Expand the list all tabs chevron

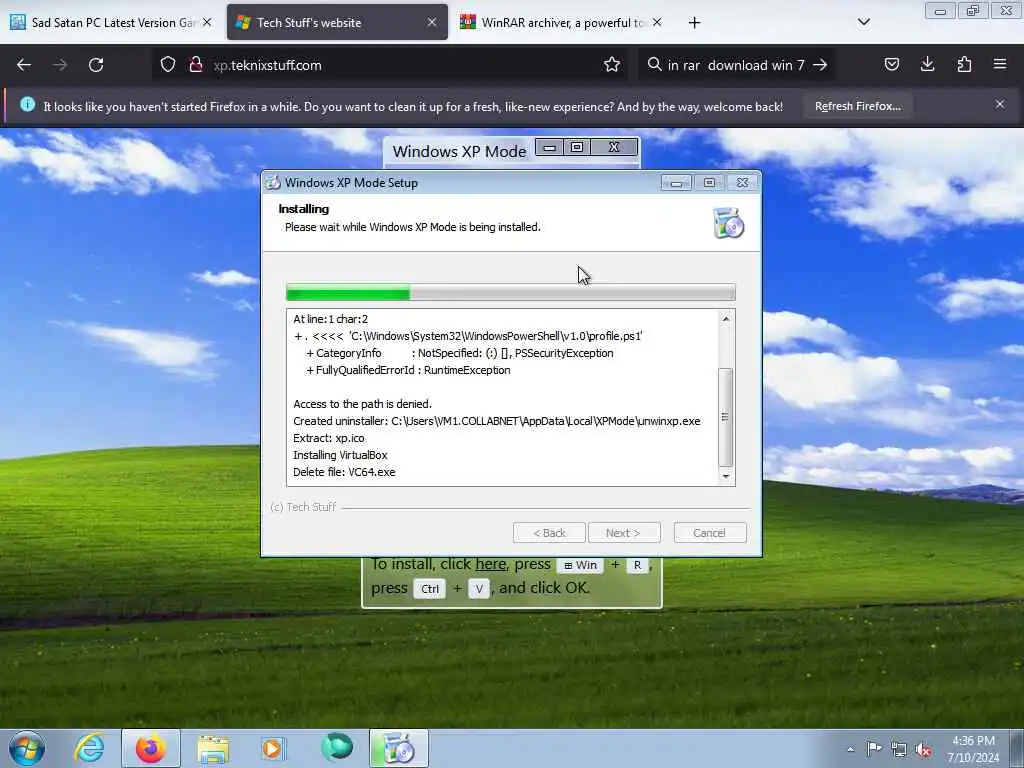863,22
